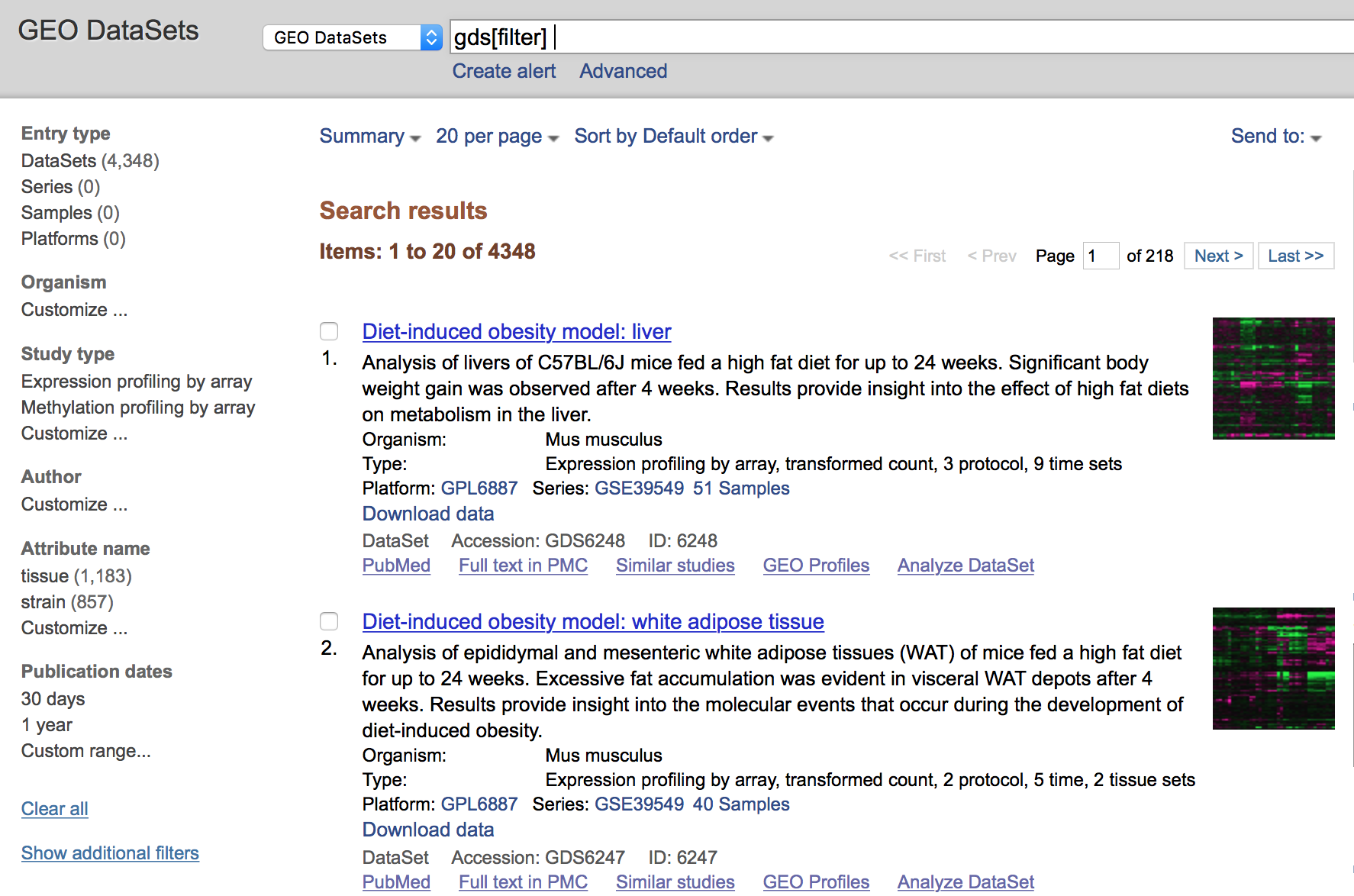The image size is (1354, 896).
Task: Expand the 20 per page menu
Action: pyautogui.click(x=497, y=137)
